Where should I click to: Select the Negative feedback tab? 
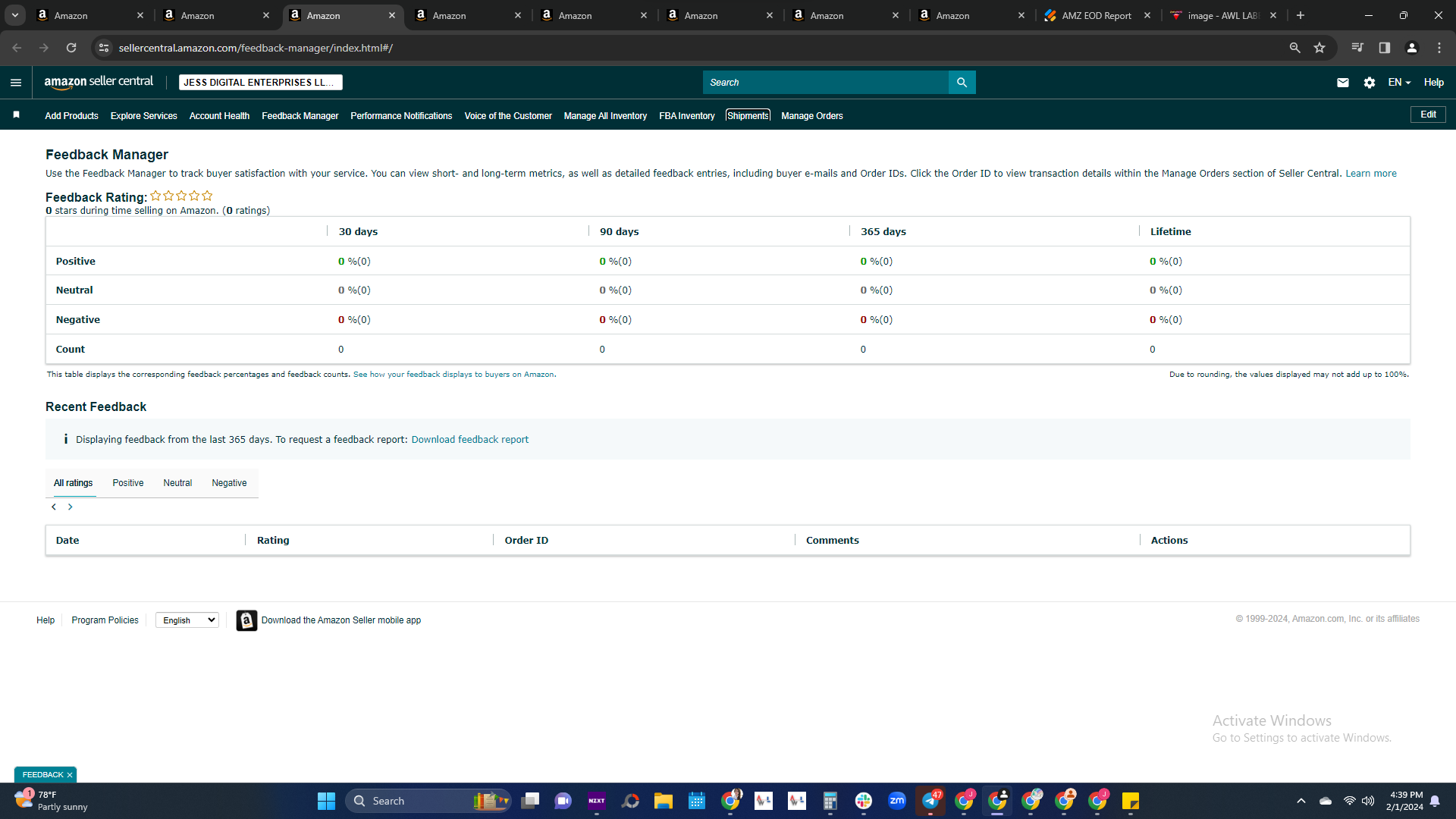[229, 483]
